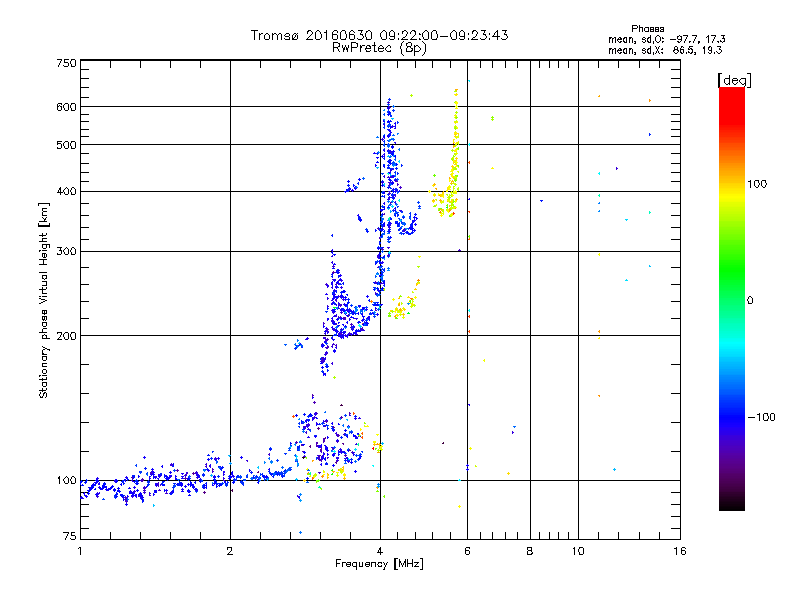Click the 16 tick on the frequency axis
Screen dimensions: 800x600
pos(679,551)
